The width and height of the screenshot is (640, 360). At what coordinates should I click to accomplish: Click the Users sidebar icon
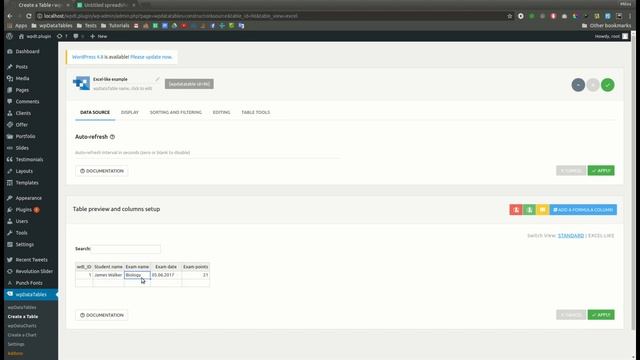point(10,221)
